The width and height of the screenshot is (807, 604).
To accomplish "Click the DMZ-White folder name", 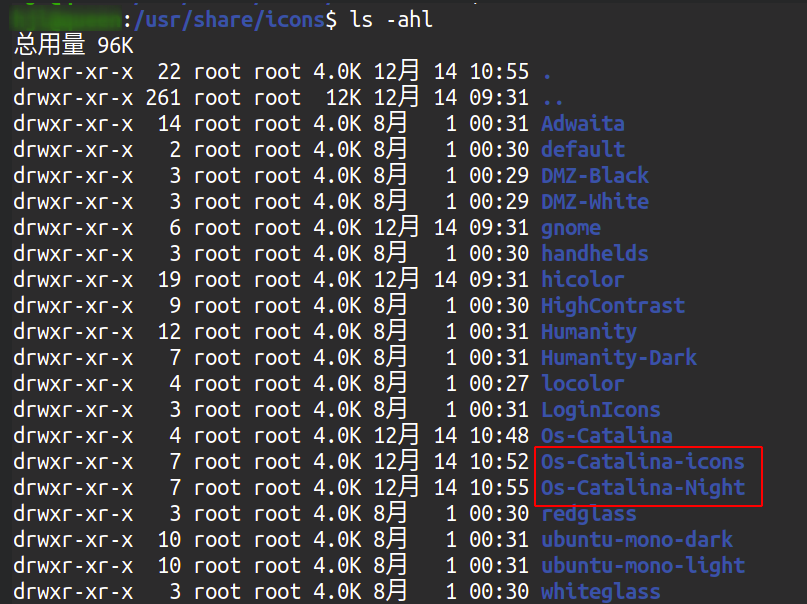I will click(595, 201).
